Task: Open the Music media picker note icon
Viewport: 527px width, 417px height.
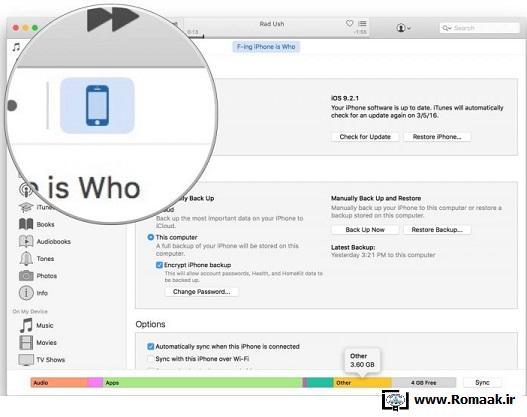Action: point(16,47)
